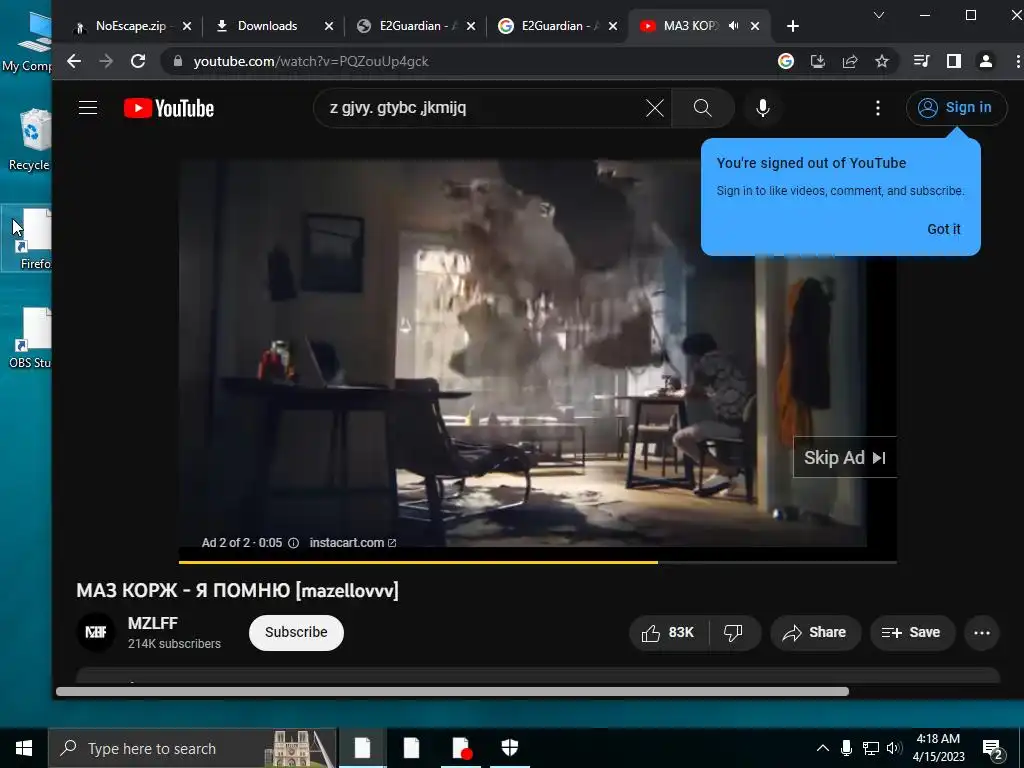Switch to Downloads tab
Image resolution: width=1024 pixels, height=768 pixels.
pyautogui.click(x=266, y=26)
